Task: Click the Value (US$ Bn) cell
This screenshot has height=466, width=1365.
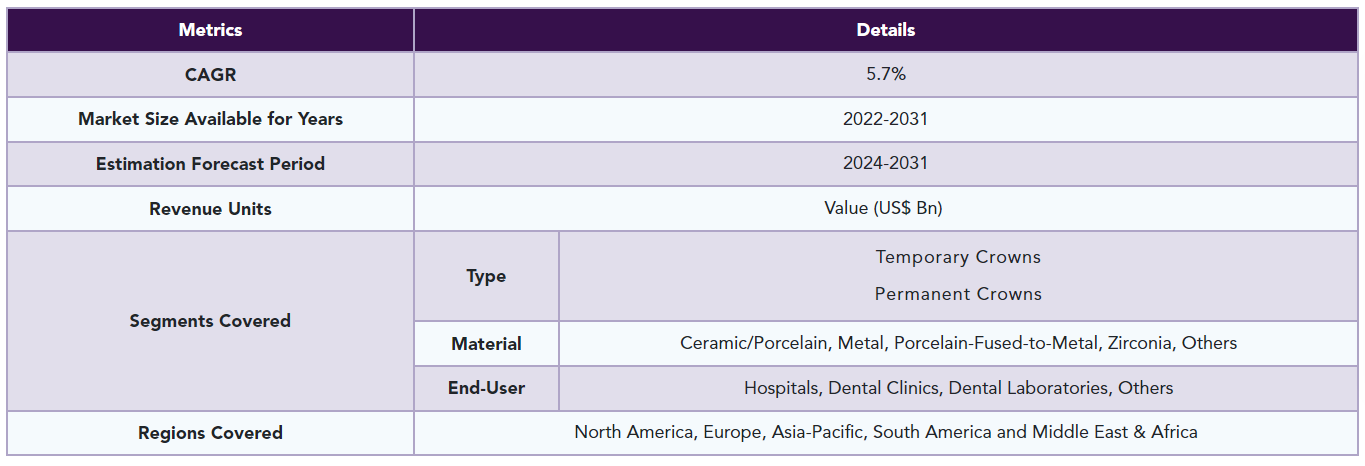Action: [886, 209]
